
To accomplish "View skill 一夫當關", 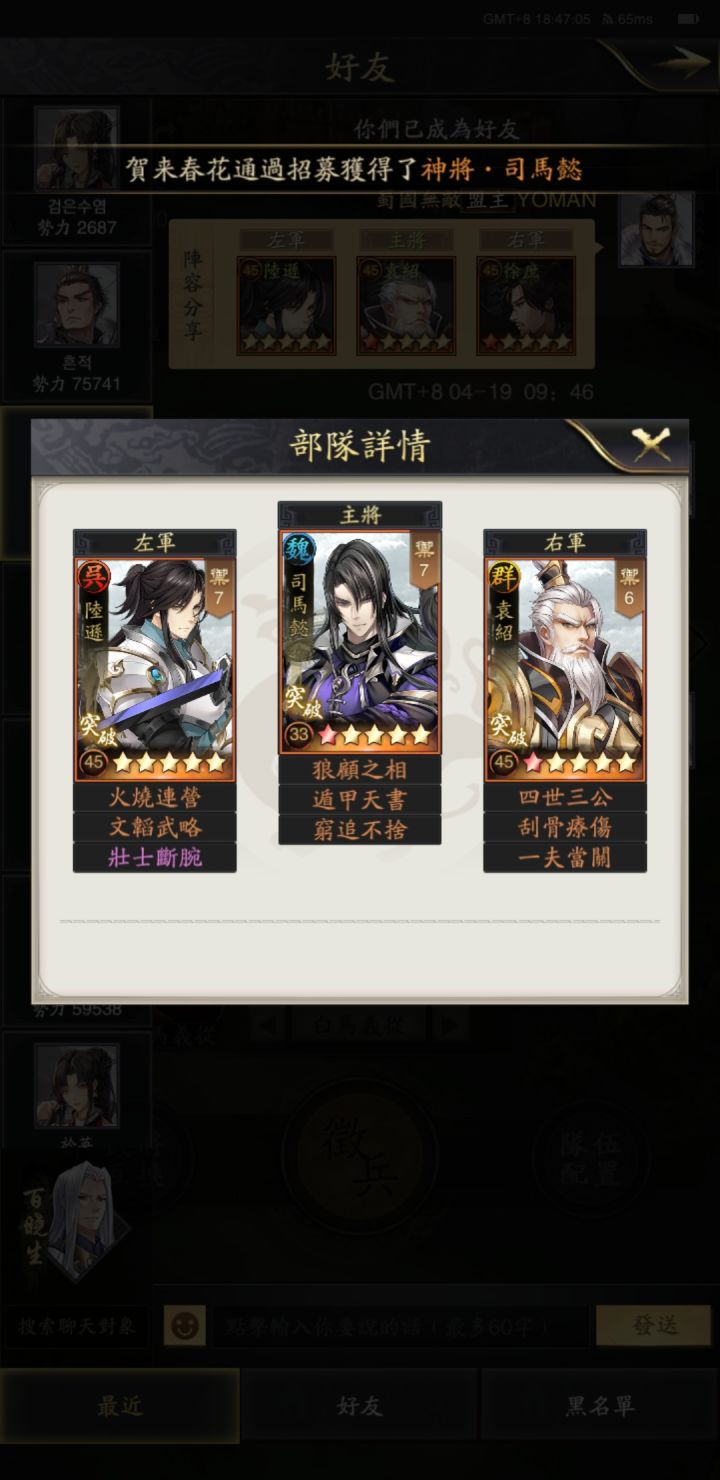I will 565,857.
